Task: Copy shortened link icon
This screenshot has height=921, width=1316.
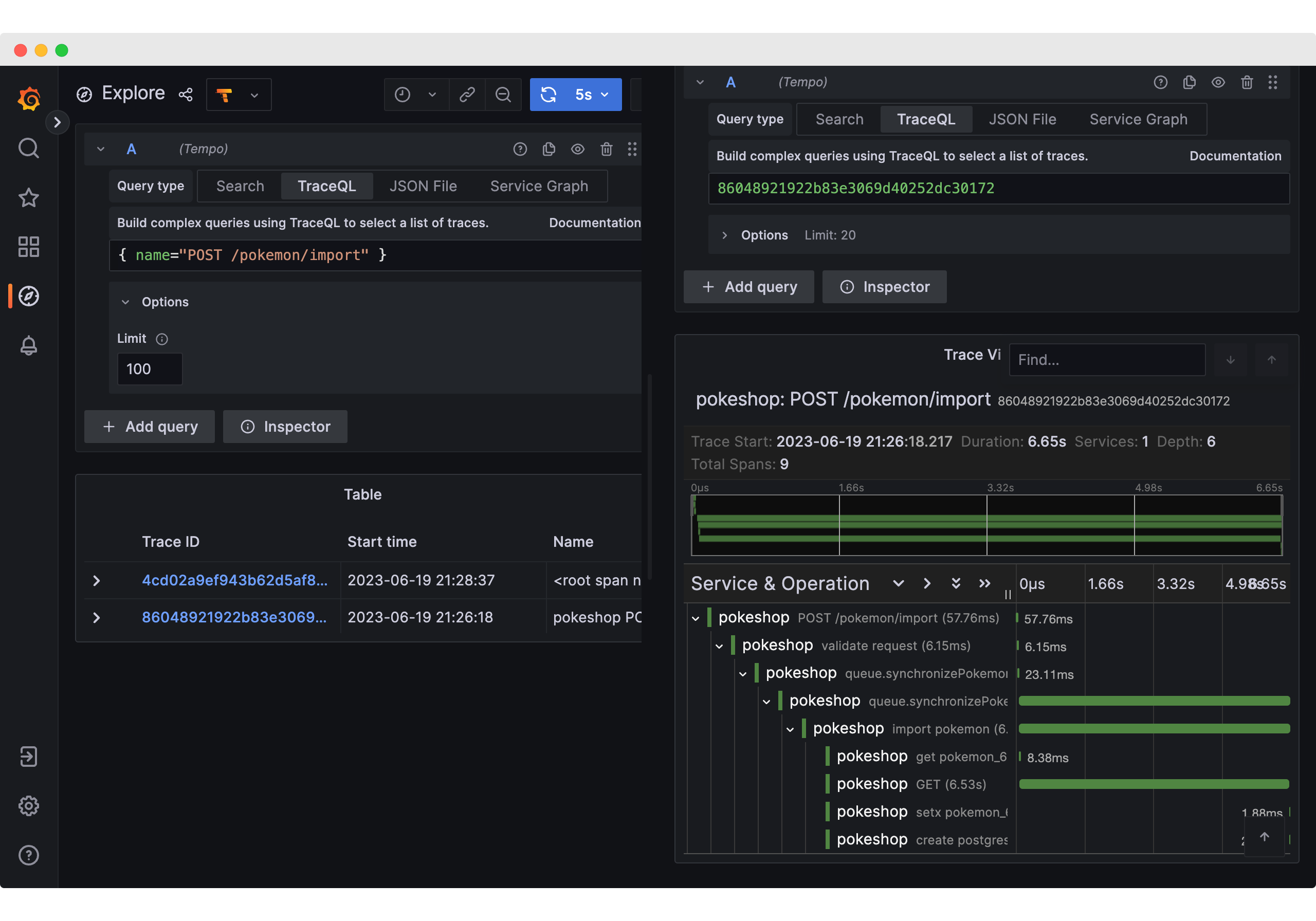Action: point(467,95)
